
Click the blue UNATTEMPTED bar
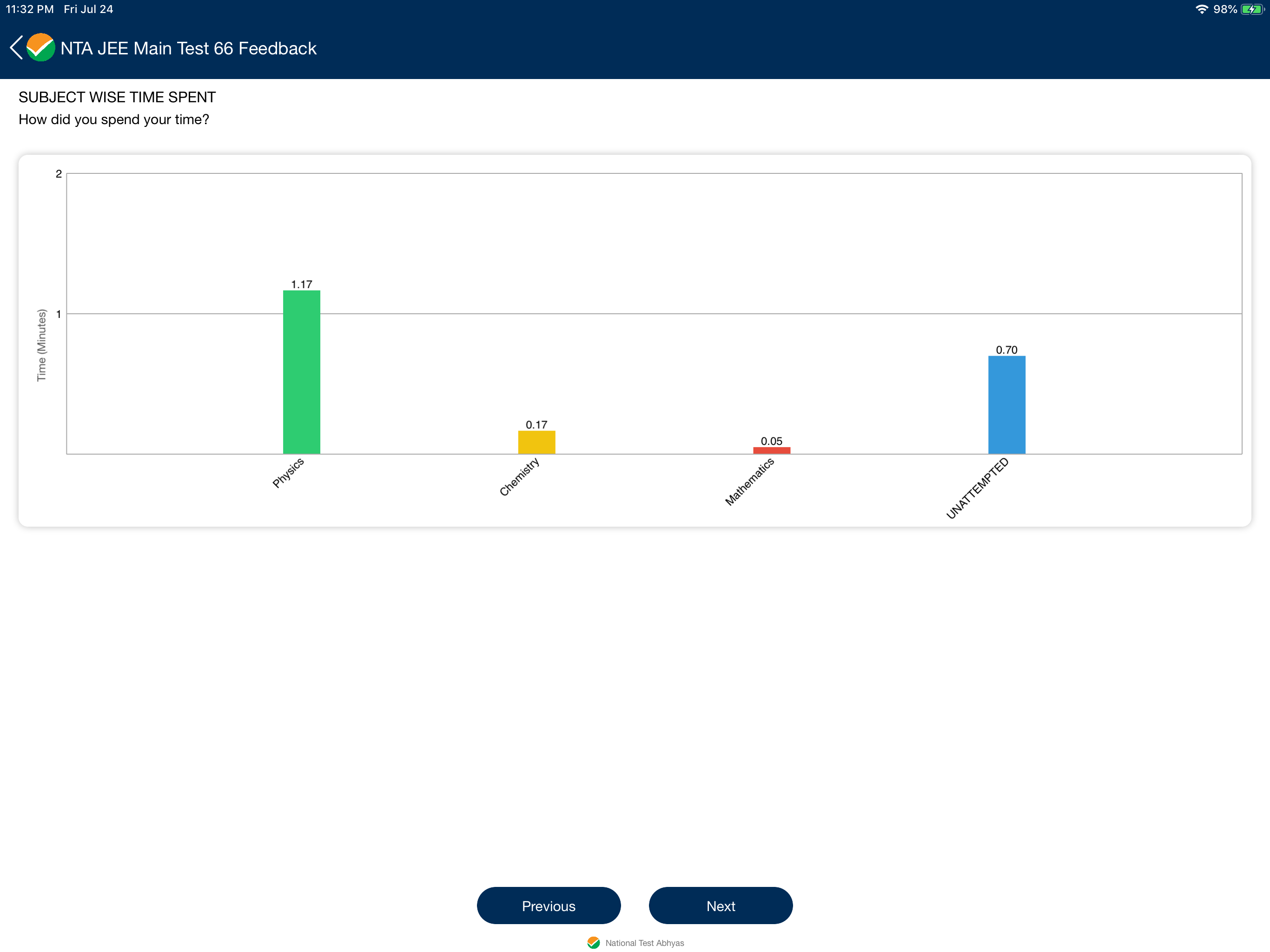[x=1006, y=405]
